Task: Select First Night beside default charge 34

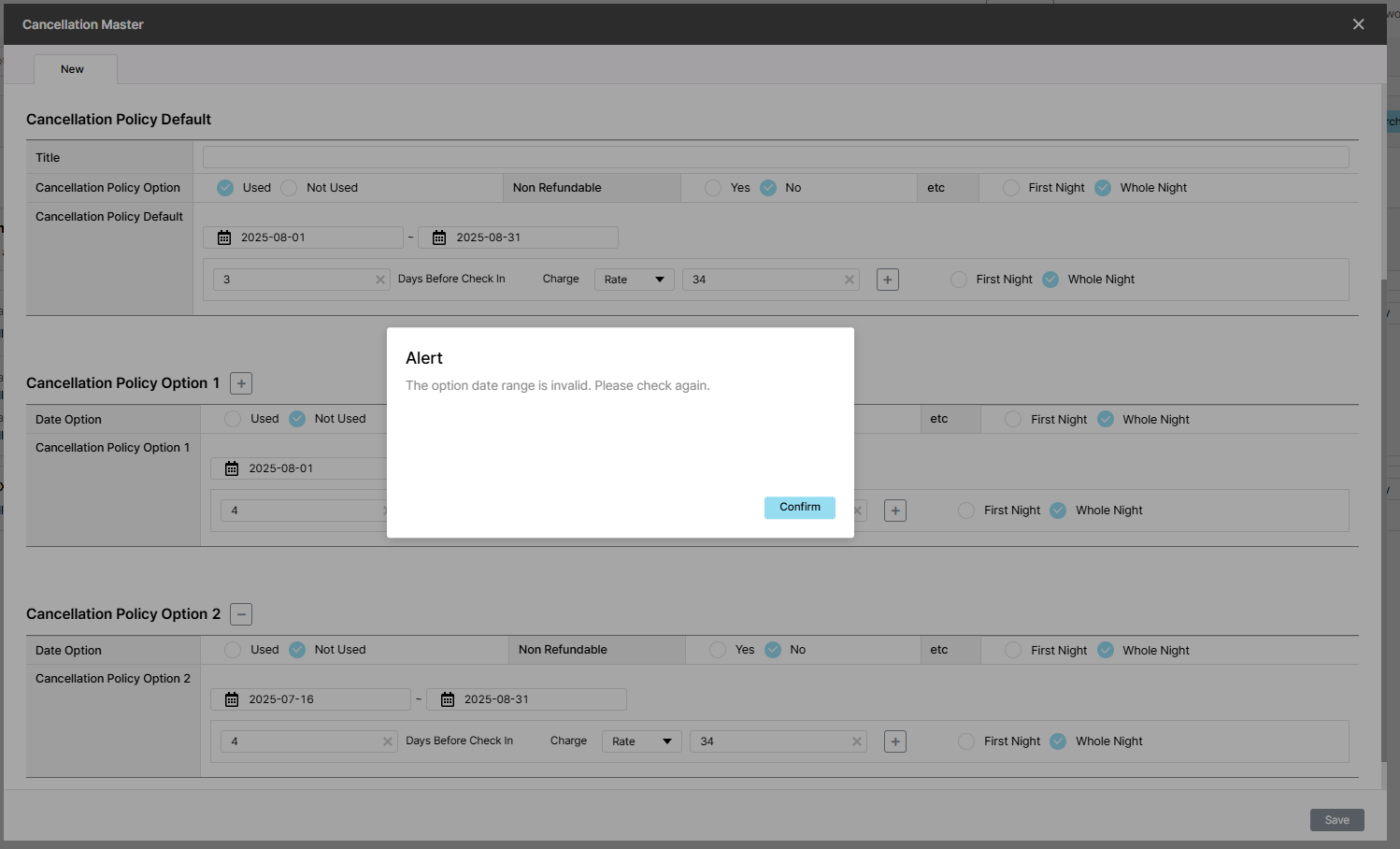Action: 959,280
